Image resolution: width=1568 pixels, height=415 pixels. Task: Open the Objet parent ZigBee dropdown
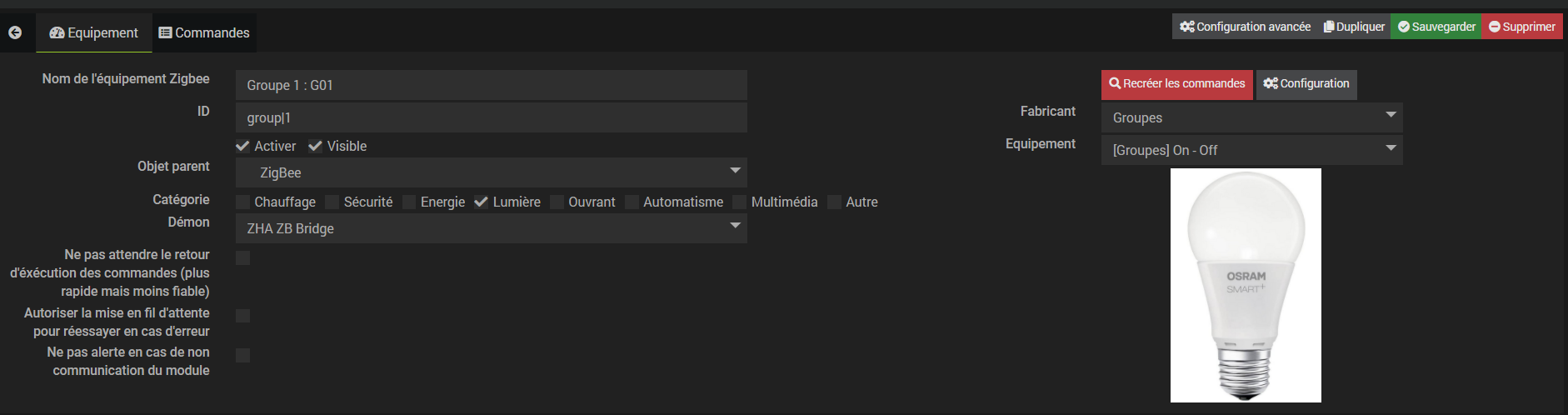pyautogui.click(x=491, y=172)
